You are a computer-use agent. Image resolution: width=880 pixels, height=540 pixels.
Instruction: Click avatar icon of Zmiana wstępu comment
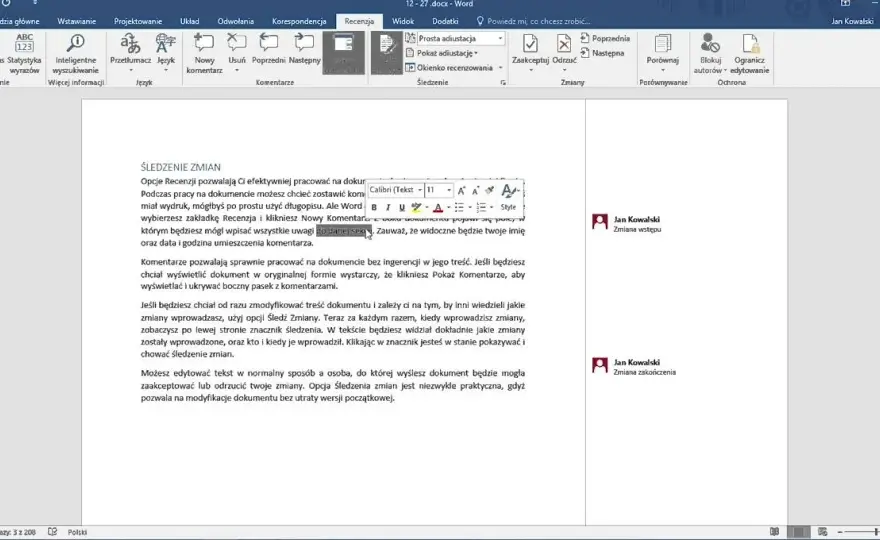pos(599,222)
